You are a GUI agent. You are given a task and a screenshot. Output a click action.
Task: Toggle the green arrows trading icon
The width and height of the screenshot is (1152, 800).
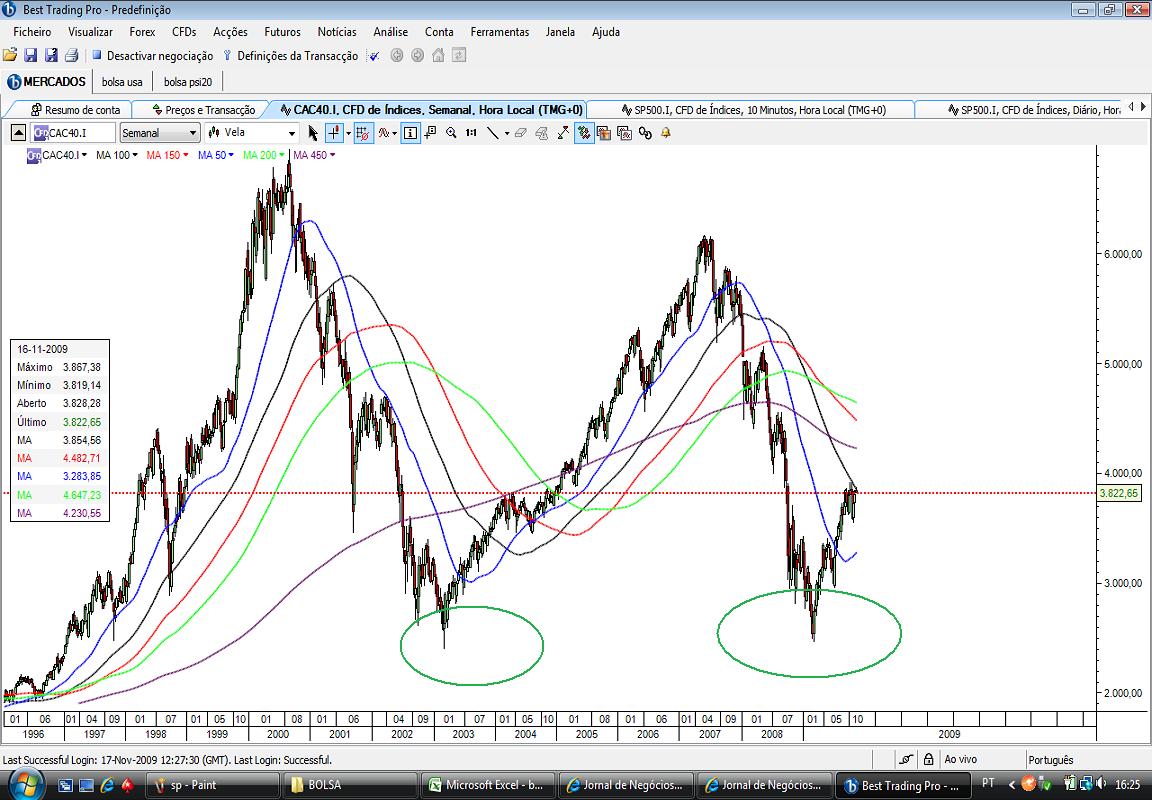(584, 133)
